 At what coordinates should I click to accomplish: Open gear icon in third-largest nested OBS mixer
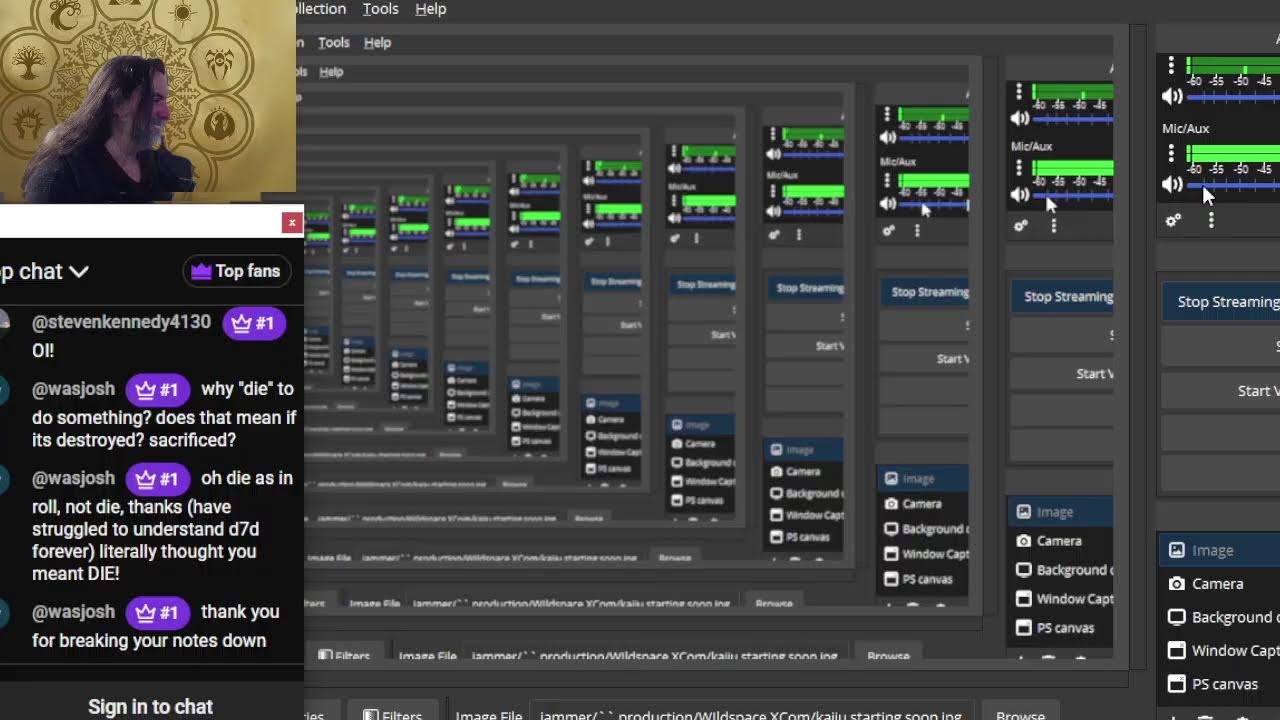pyautogui.click(x=888, y=231)
